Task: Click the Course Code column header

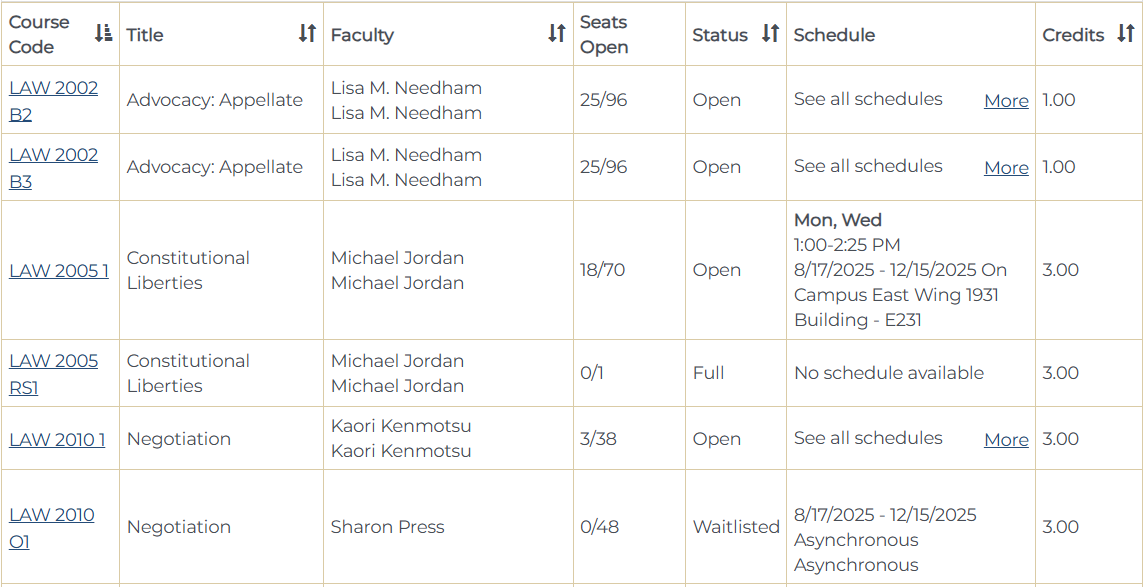Action: (x=40, y=34)
